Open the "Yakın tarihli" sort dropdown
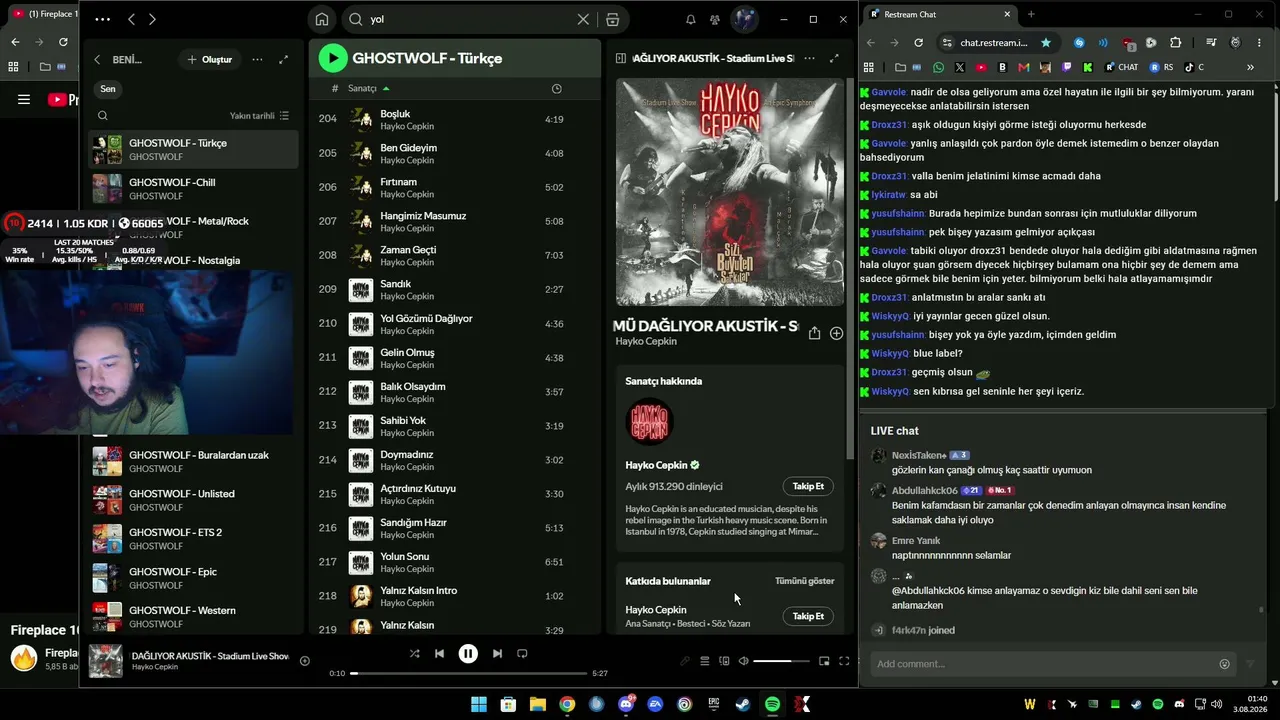This screenshot has width=1280, height=720. point(259,116)
